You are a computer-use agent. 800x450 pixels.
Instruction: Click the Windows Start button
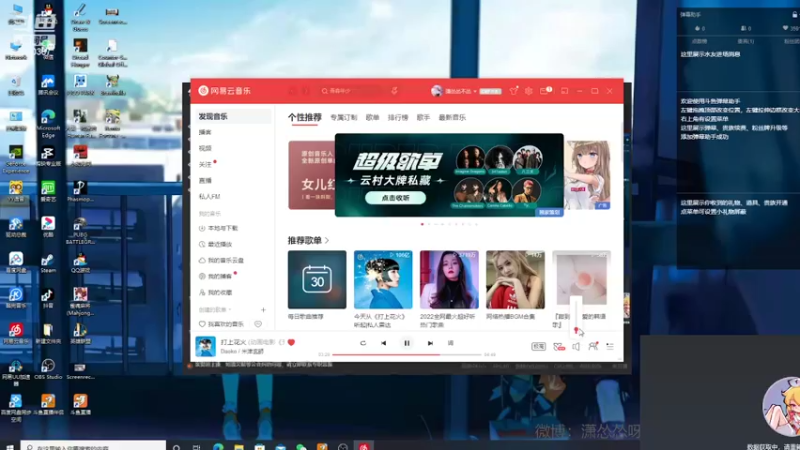(x=9, y=447)
